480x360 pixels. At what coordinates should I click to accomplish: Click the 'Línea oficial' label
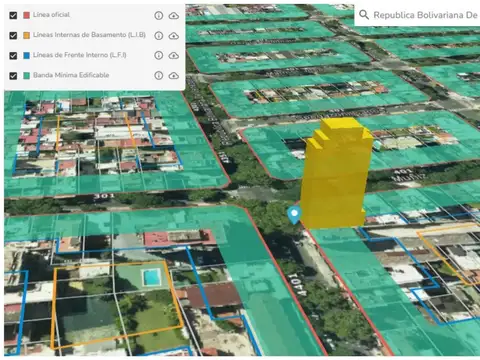[51, 15]
